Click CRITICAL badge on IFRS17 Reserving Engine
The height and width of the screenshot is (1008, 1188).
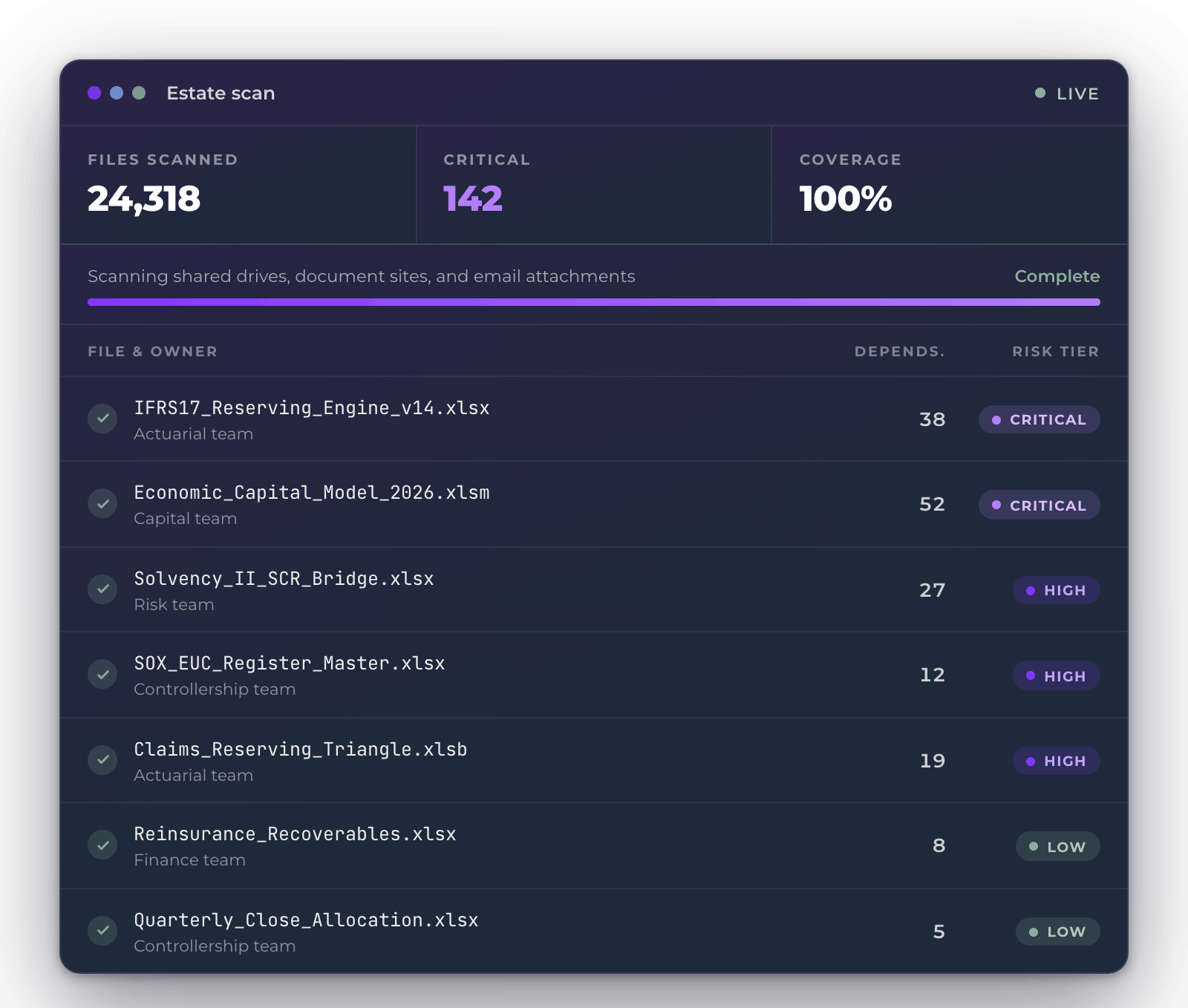point(1039,419)
